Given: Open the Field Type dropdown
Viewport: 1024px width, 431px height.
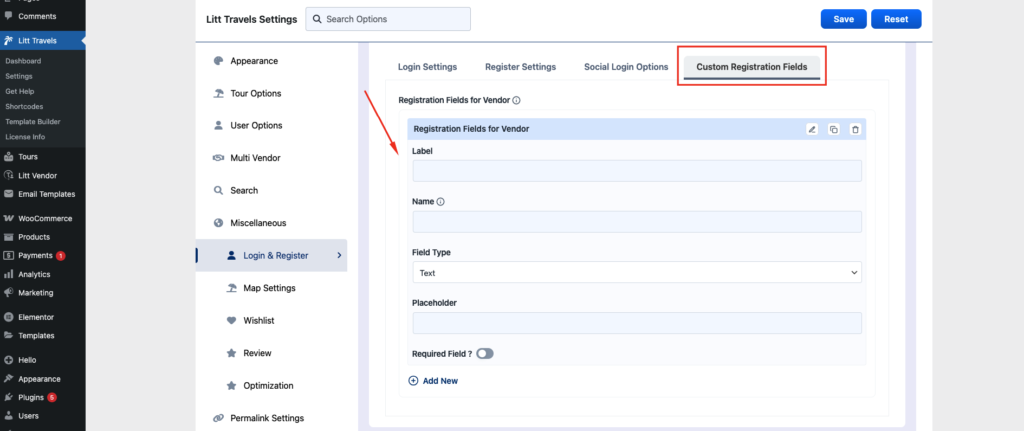Looking at the screenshot, I should click(x=636, y=272).
